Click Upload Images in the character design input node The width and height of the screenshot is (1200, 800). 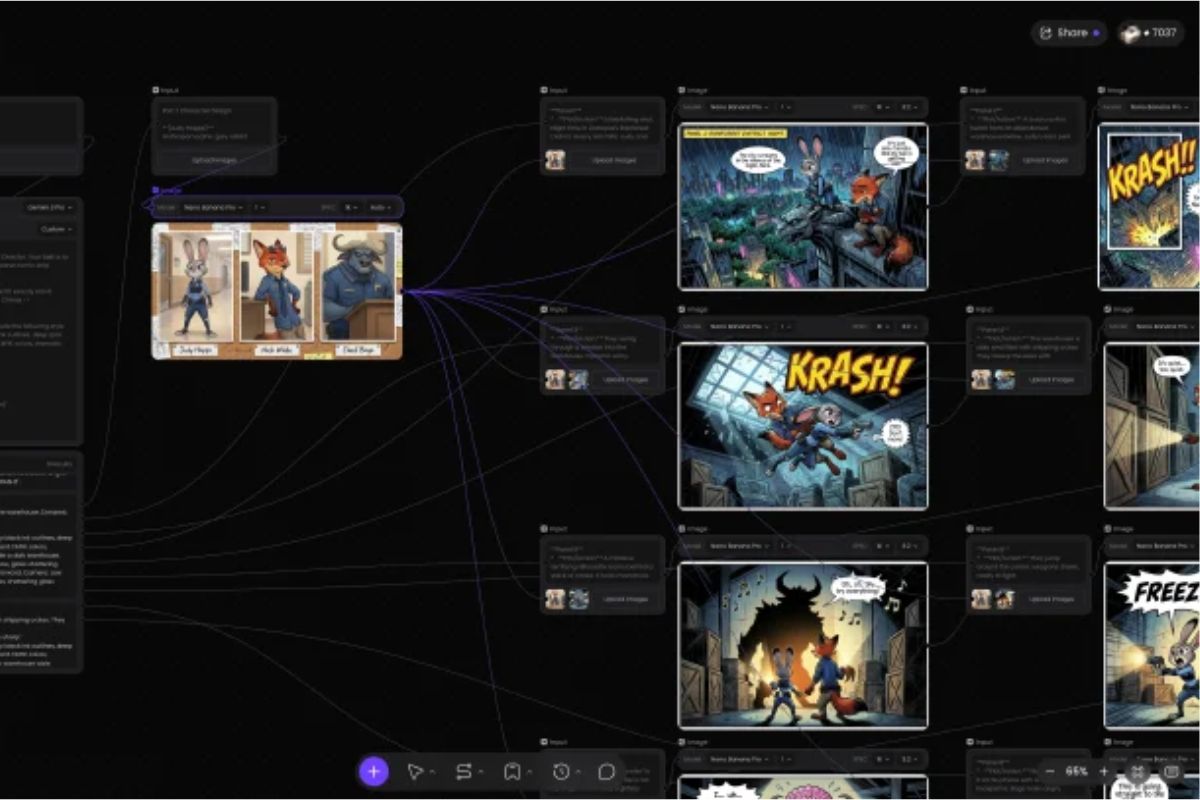[x=214, y=160]
